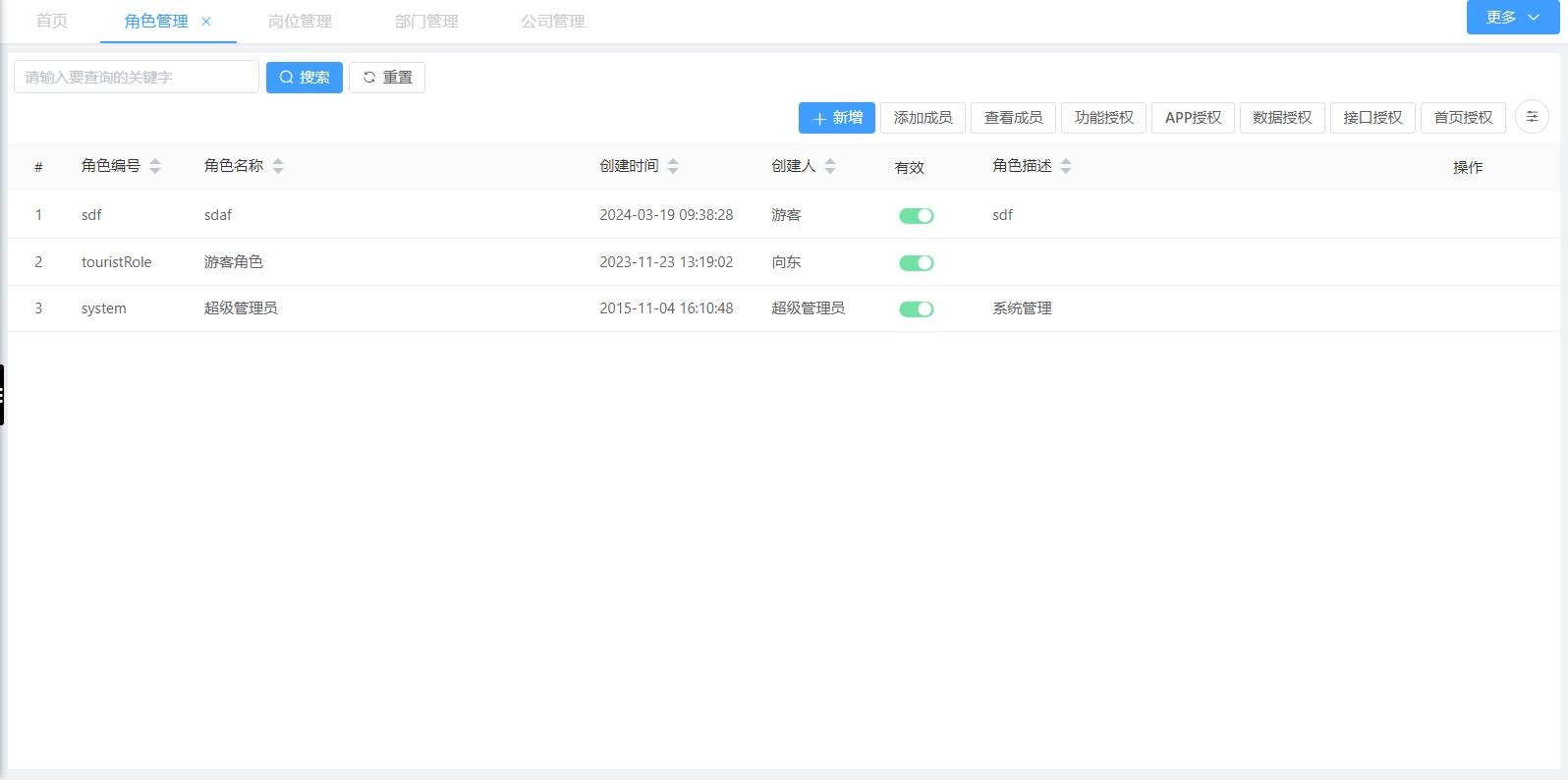Screen dimensions: 1568x780
Task: Switch to the 首页 tab
Action: 52,22
